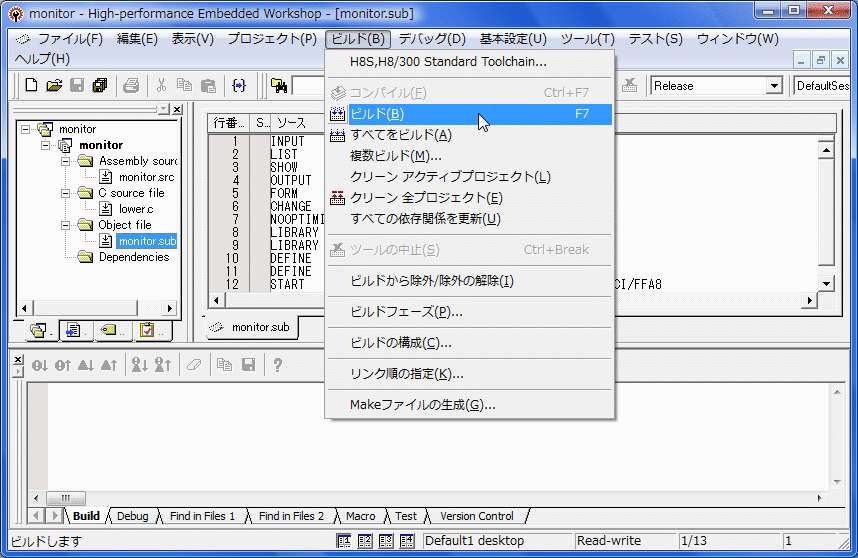The height and width of the screenshot is (558, 858).
Task: Click the first layout icon in status bar
Action: [x=344, y=541]
